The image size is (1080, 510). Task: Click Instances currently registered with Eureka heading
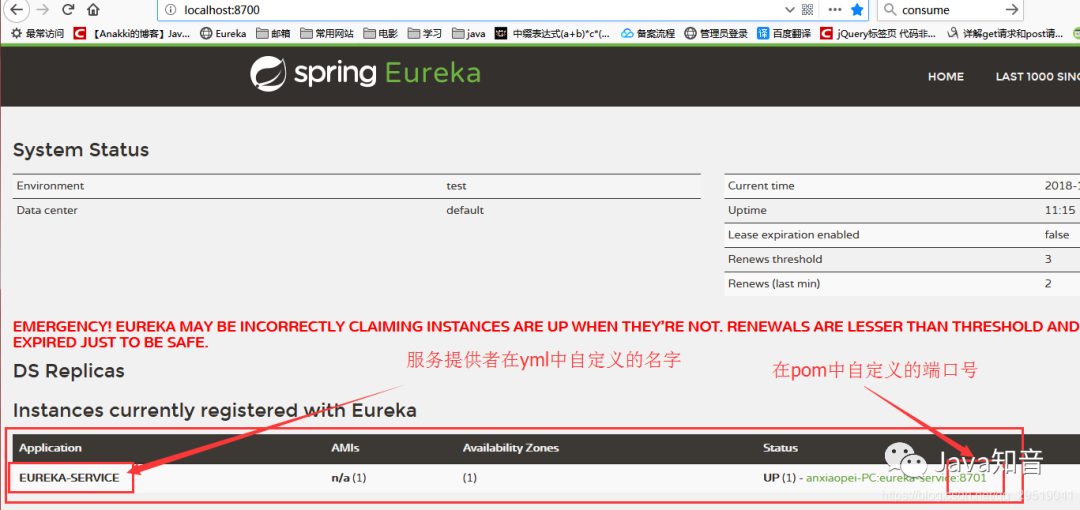point(215,411)
